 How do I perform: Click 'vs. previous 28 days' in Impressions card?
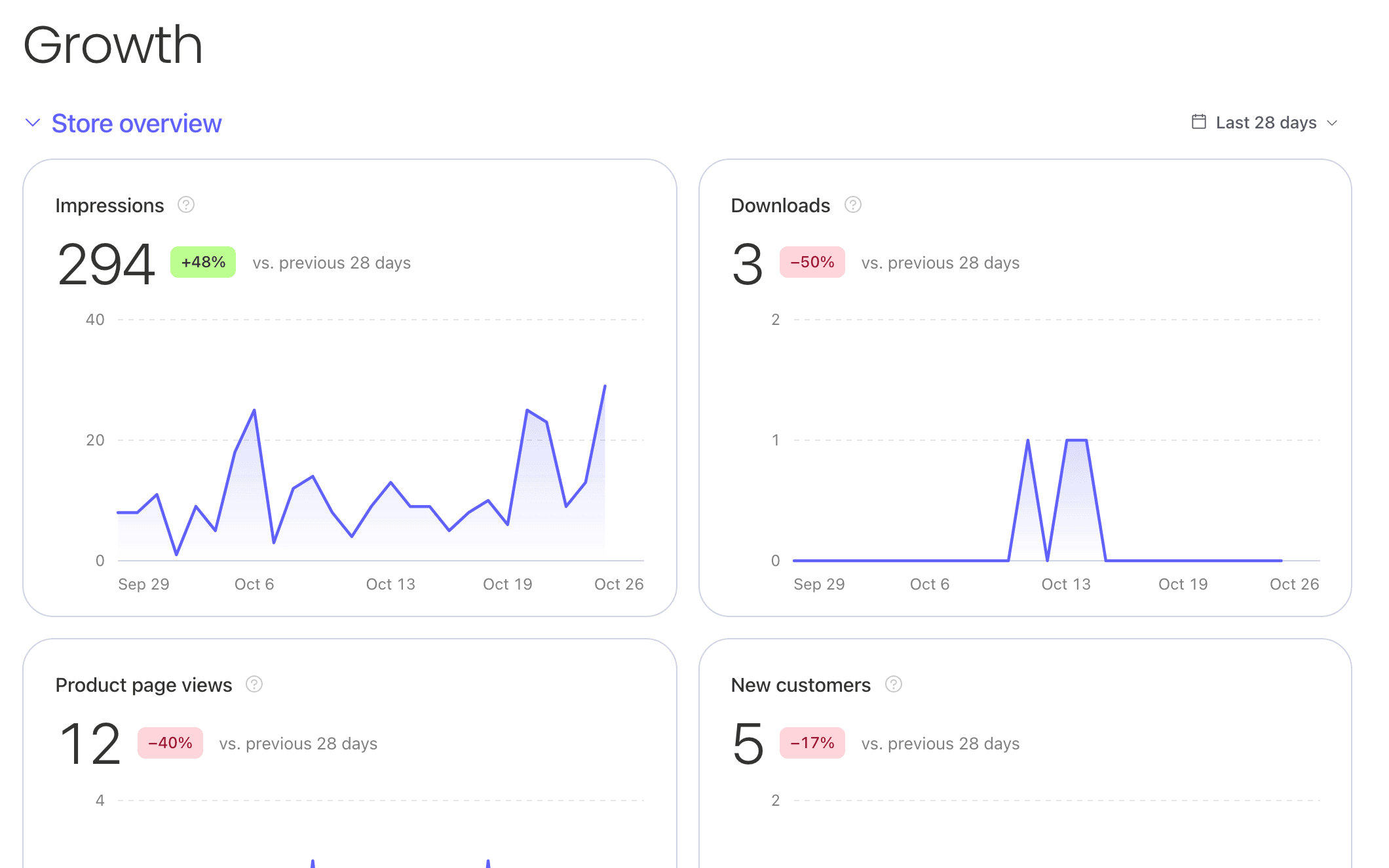click(x=332, y=263)
